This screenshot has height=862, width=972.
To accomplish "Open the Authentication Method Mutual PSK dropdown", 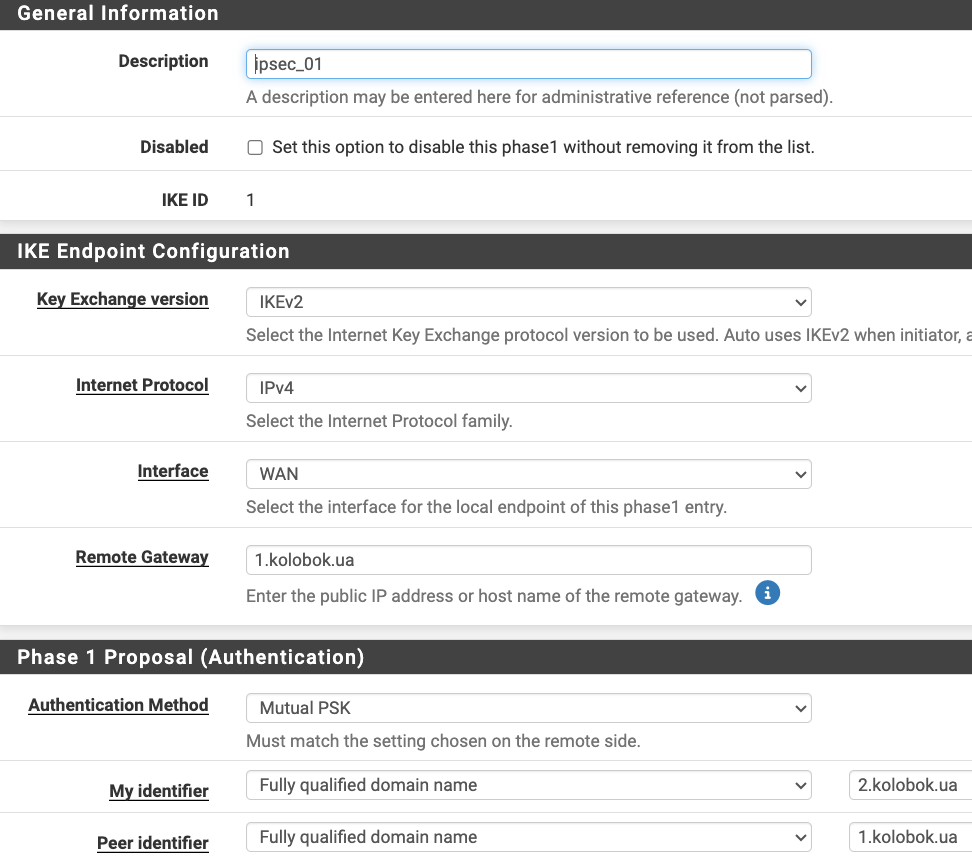I will tap(529, 708).
